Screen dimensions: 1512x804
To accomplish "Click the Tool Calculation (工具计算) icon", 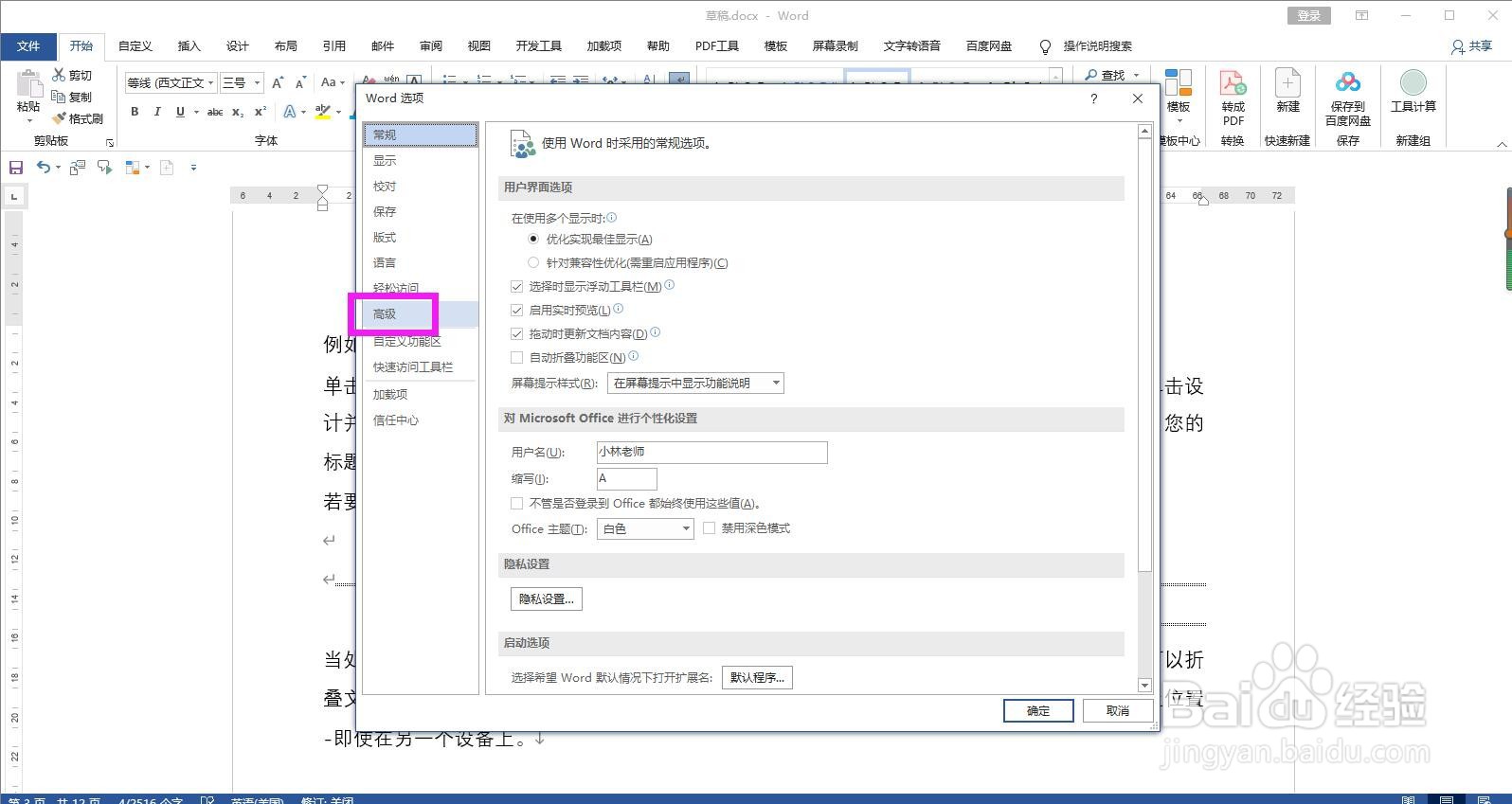I will coord(1413,83).
